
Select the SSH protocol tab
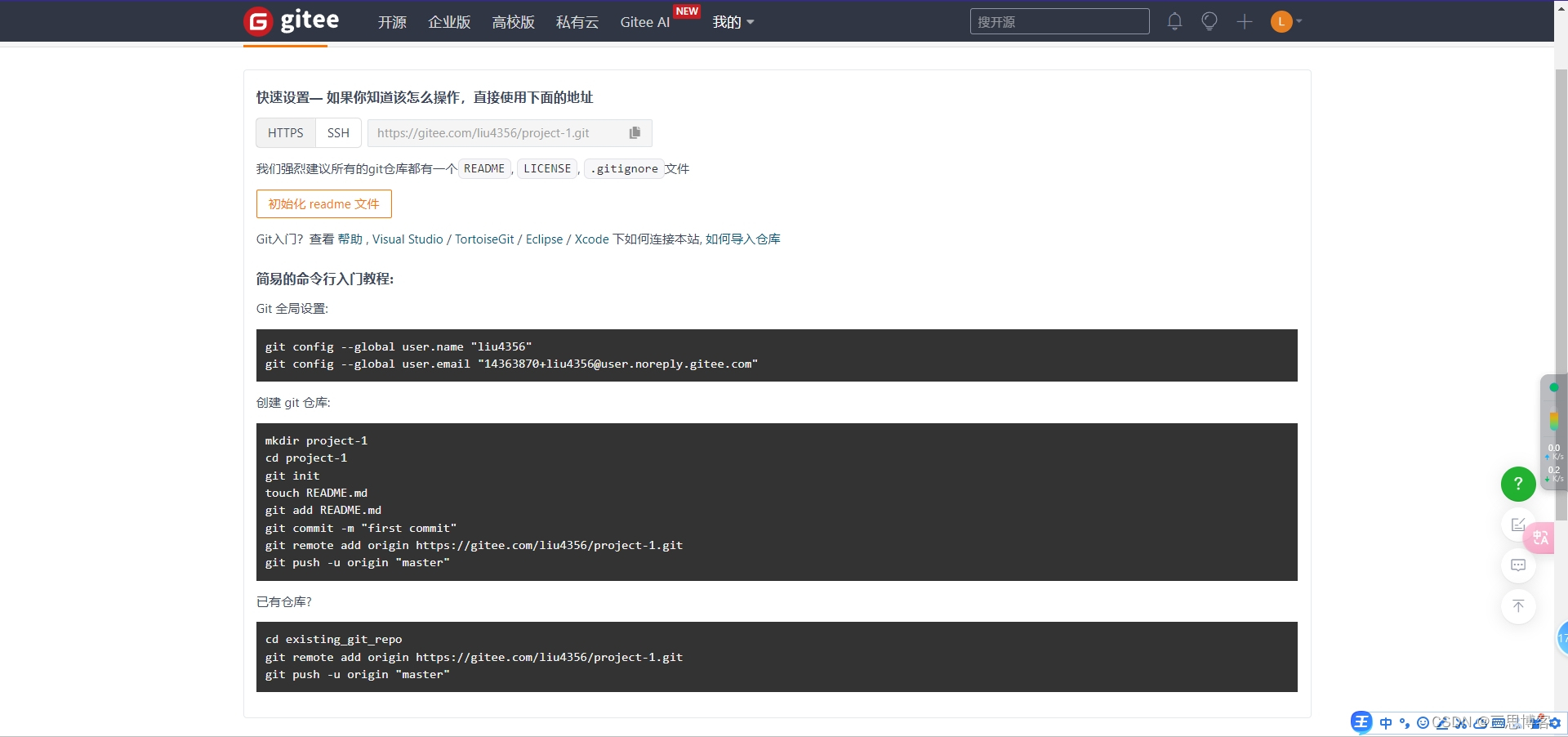338,132
